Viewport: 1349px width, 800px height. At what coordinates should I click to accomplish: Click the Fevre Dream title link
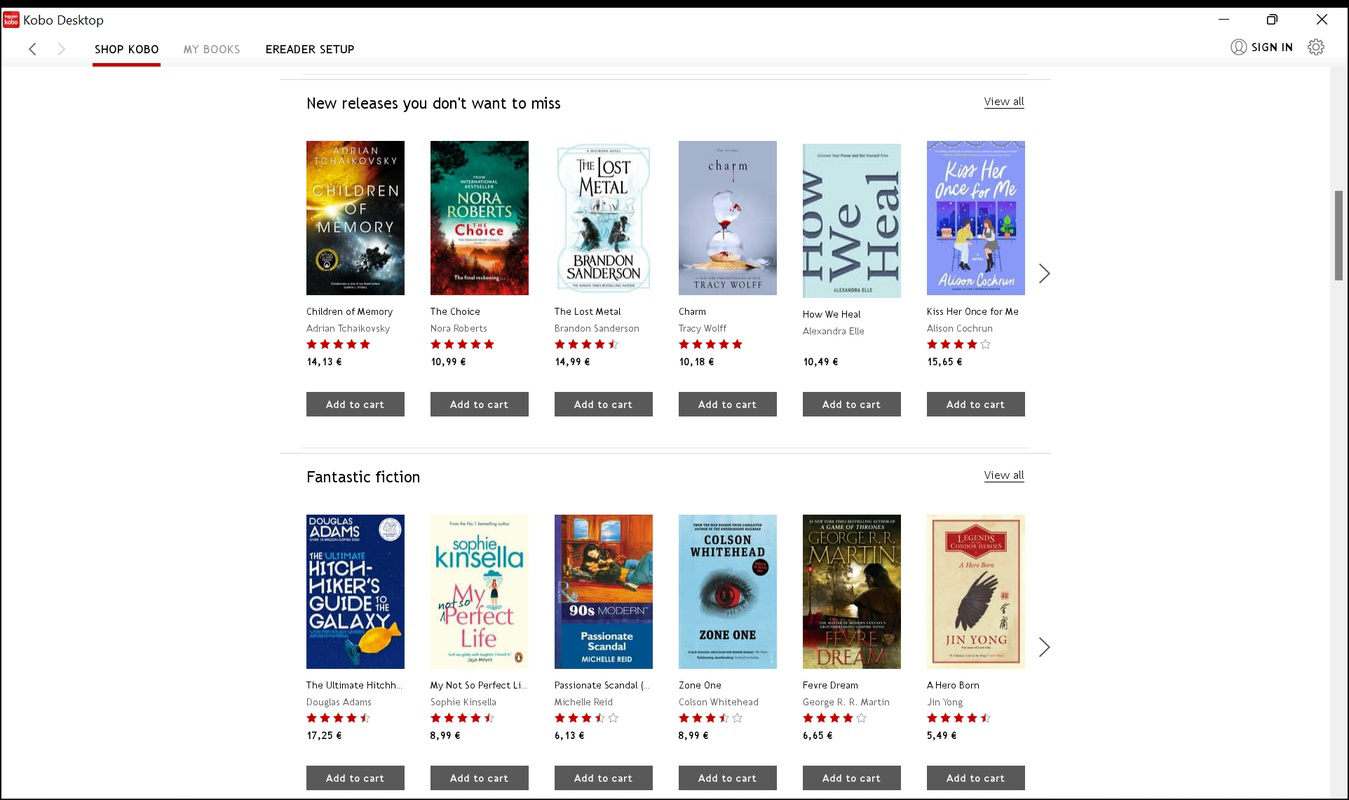(830, 686)
